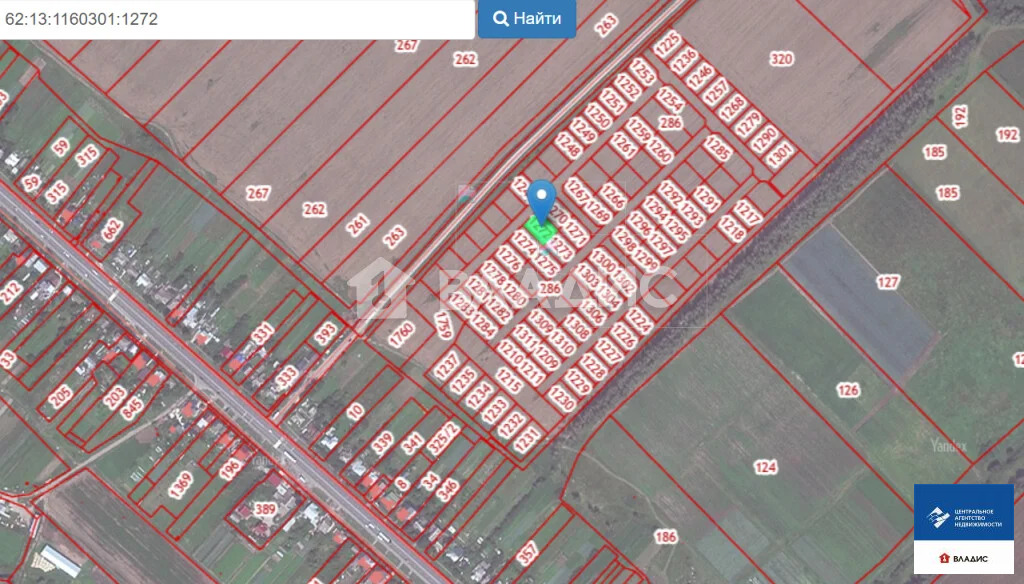Select the green highlighted parcel under the pin
This screenshot has width=1024, height=584.
(x=541, y=231)
